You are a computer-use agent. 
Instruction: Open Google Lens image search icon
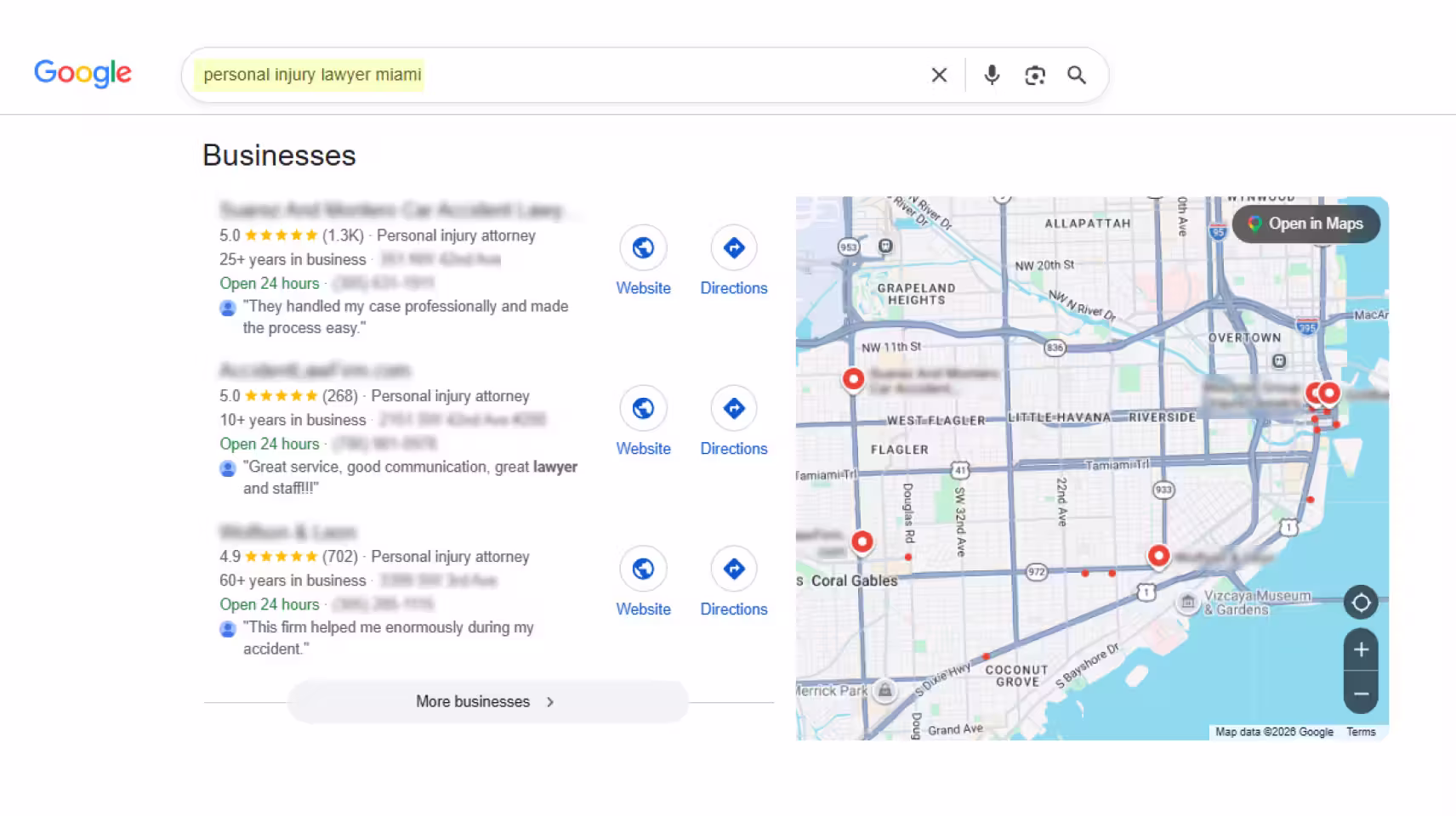coord(1035,75)
